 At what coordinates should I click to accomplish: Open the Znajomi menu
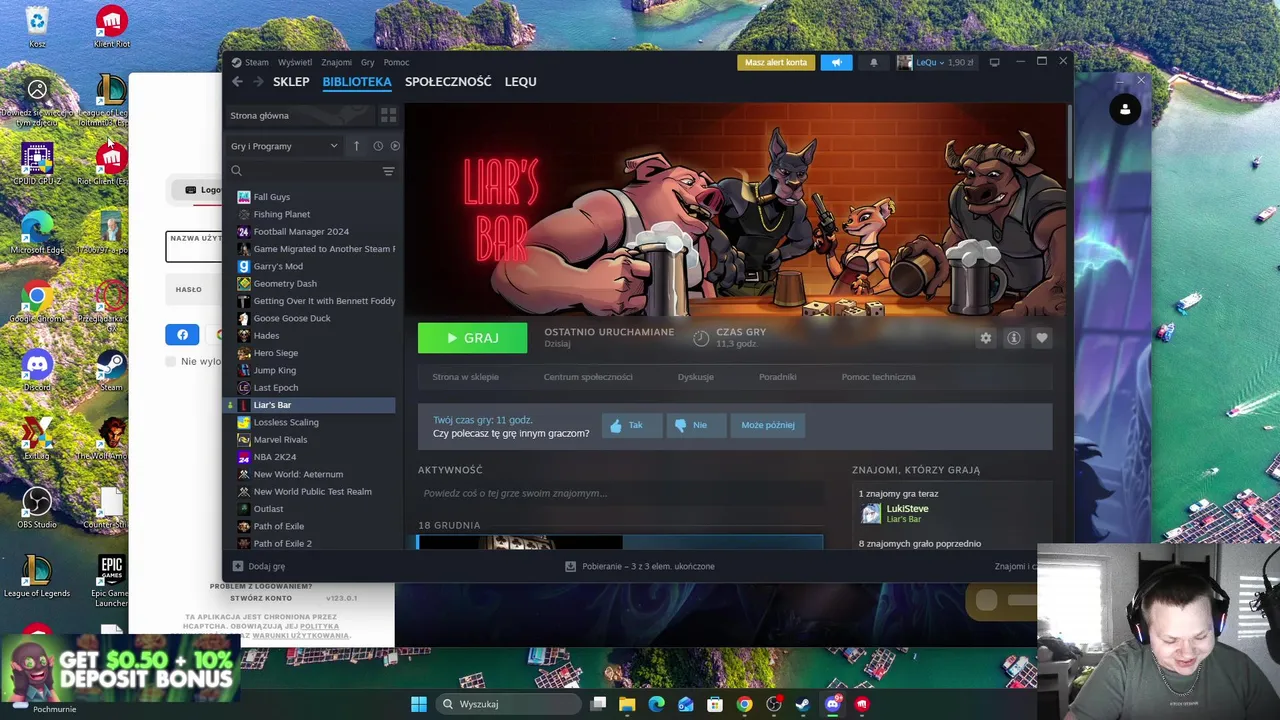pyautogui.click(x=336, y=62)
